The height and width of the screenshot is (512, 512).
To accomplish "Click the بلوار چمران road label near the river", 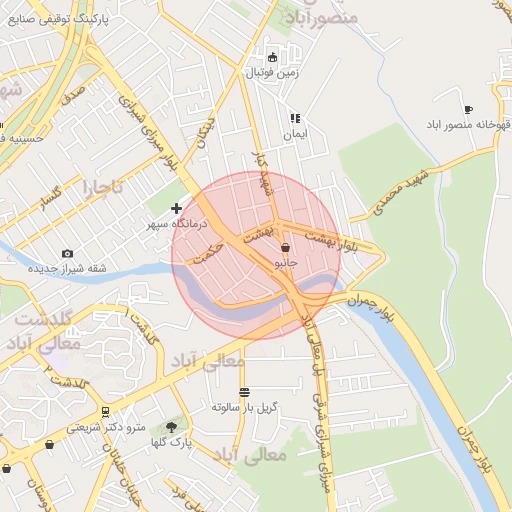I will 369,308.
